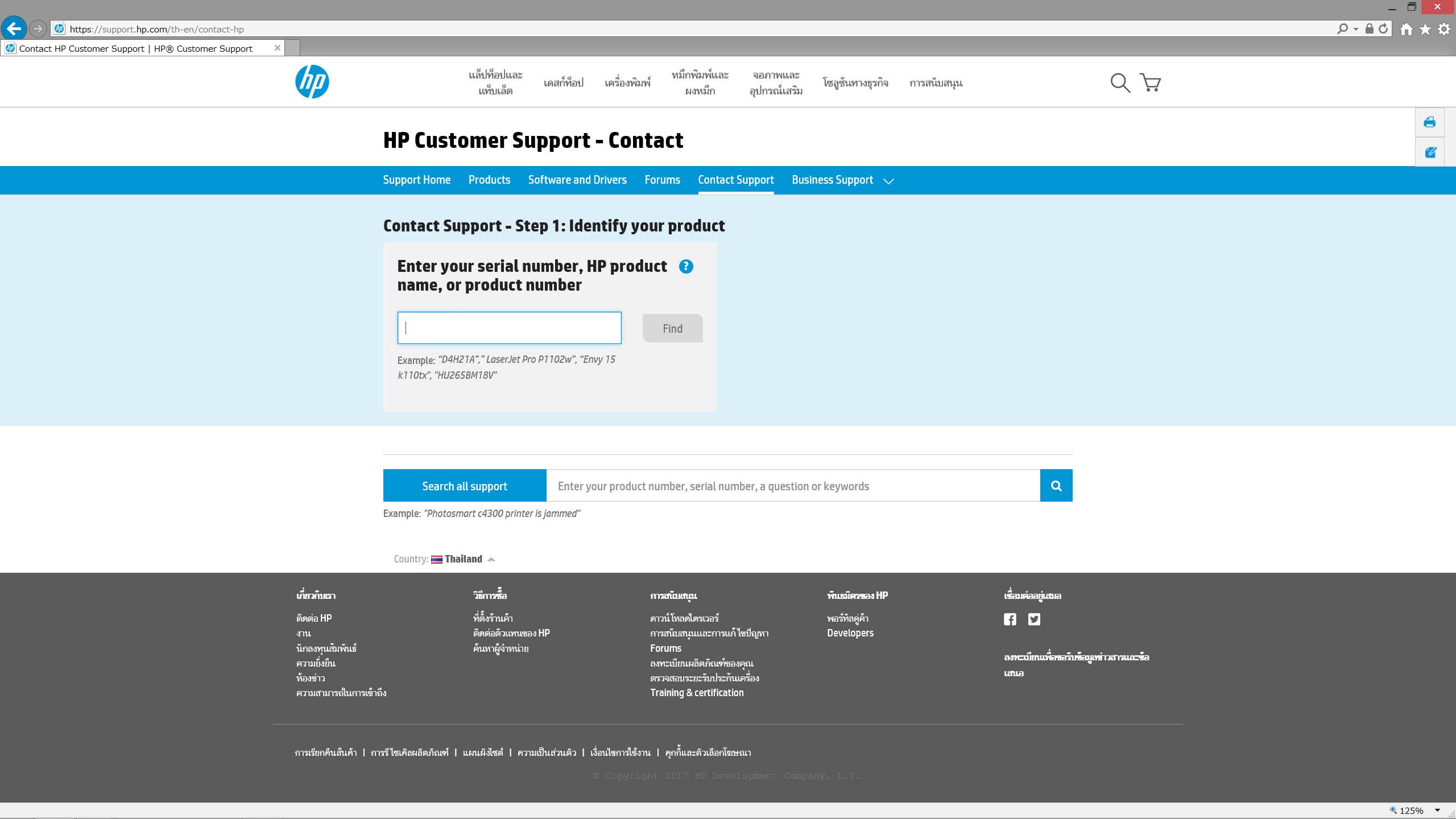Viewport: 1456px width, 819px height.
Task: Open footer ความเป็นส่วนตัว link
Action: tap(547, 752)
